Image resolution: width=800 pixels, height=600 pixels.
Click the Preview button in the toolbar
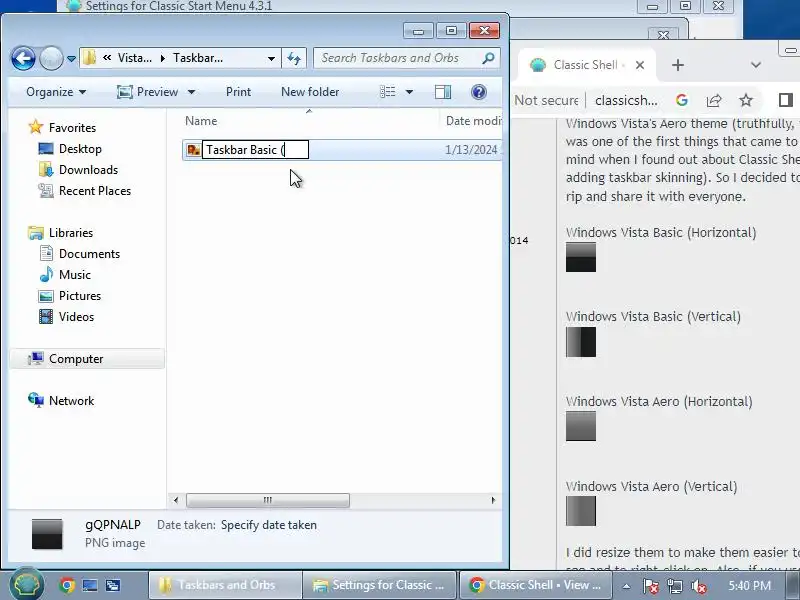[x=147, y=92]
